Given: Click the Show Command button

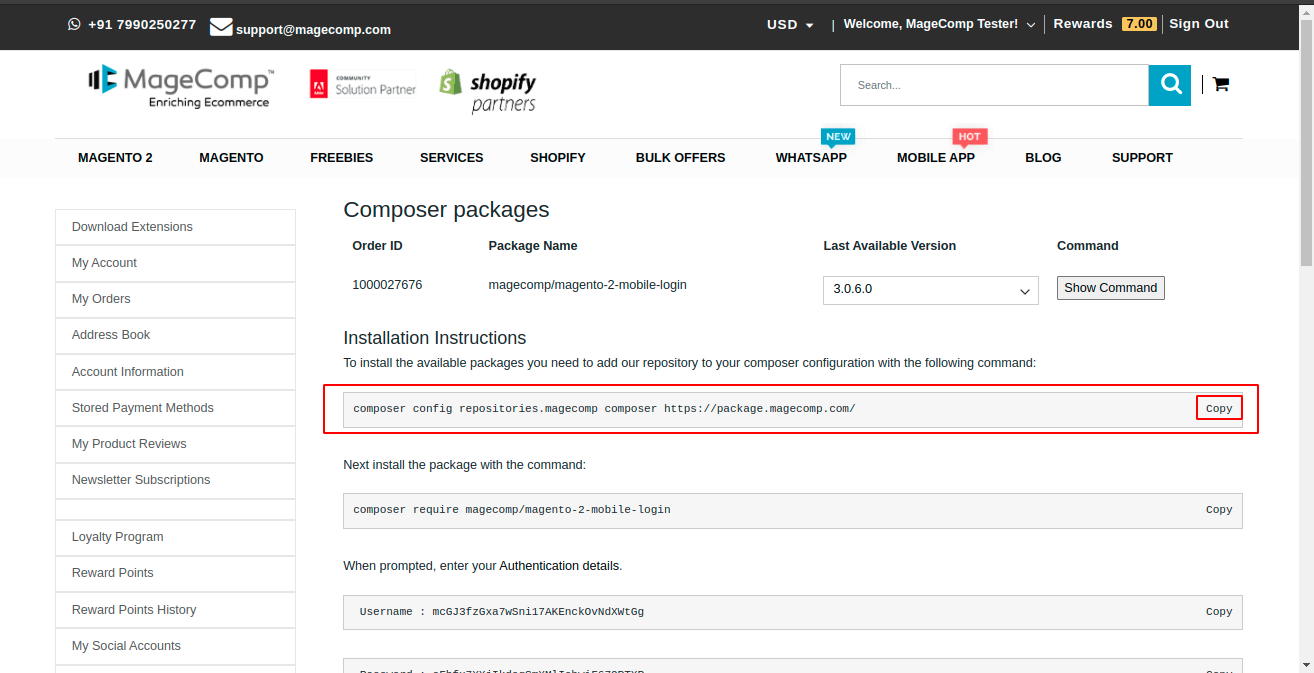Looking at the screenshot, I should tap(1110, 288).
